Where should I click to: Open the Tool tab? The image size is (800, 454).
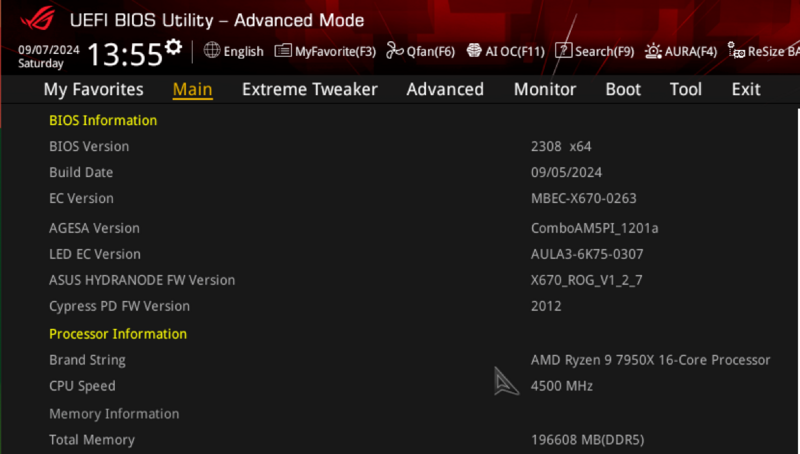click(686, 89)
